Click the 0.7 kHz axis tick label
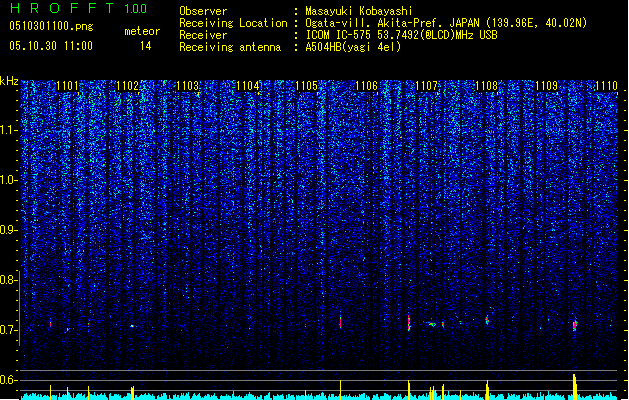The height and width of the screenshot is (400, 629). pos(8,330)
